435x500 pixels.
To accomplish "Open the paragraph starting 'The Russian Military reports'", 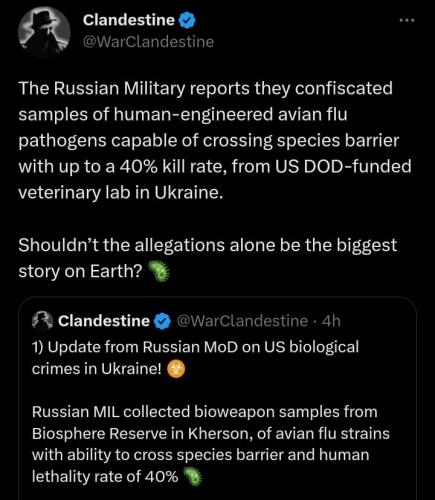I will (215, 140).
